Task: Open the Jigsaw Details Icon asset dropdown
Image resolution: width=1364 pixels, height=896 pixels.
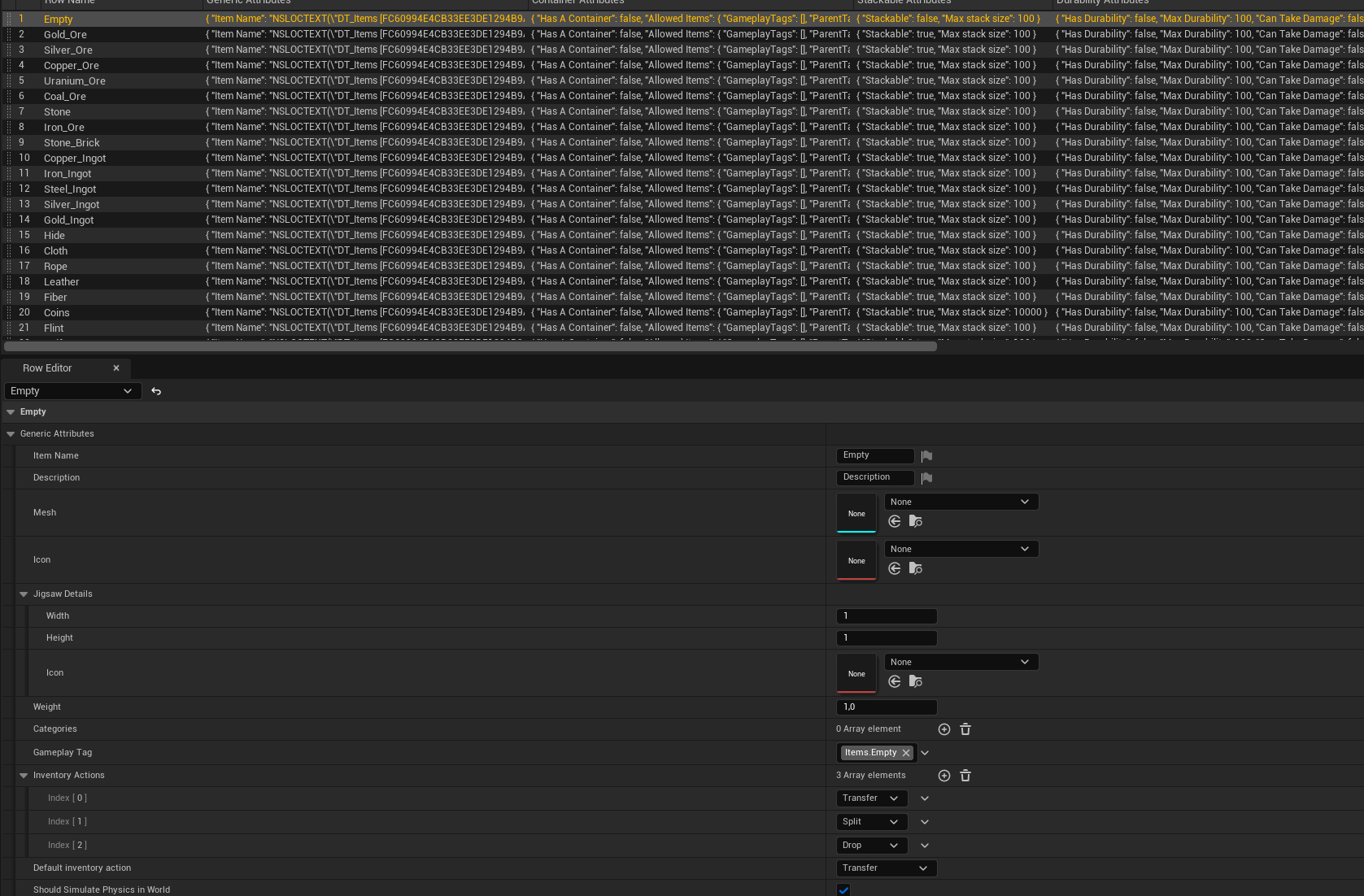Action: pyautogui.click(x=961, y=662)
